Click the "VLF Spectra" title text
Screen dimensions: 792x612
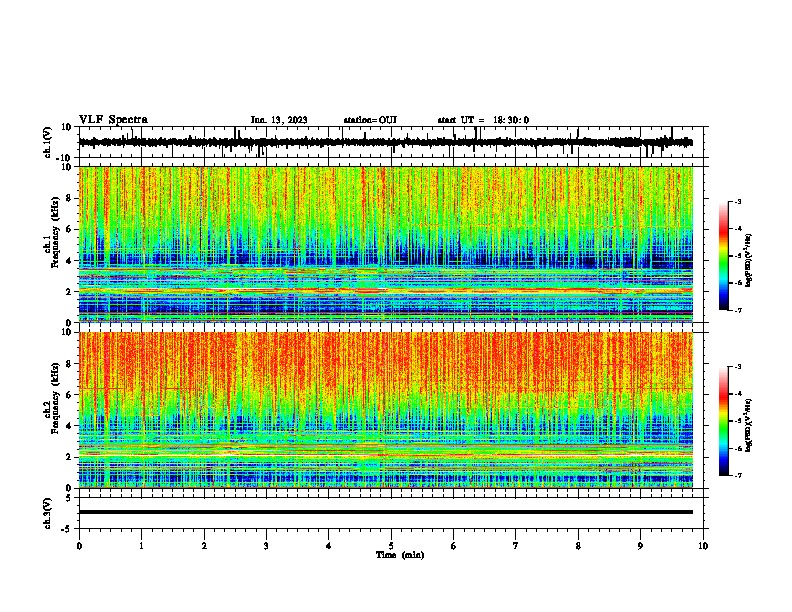(x=113, y=120)
